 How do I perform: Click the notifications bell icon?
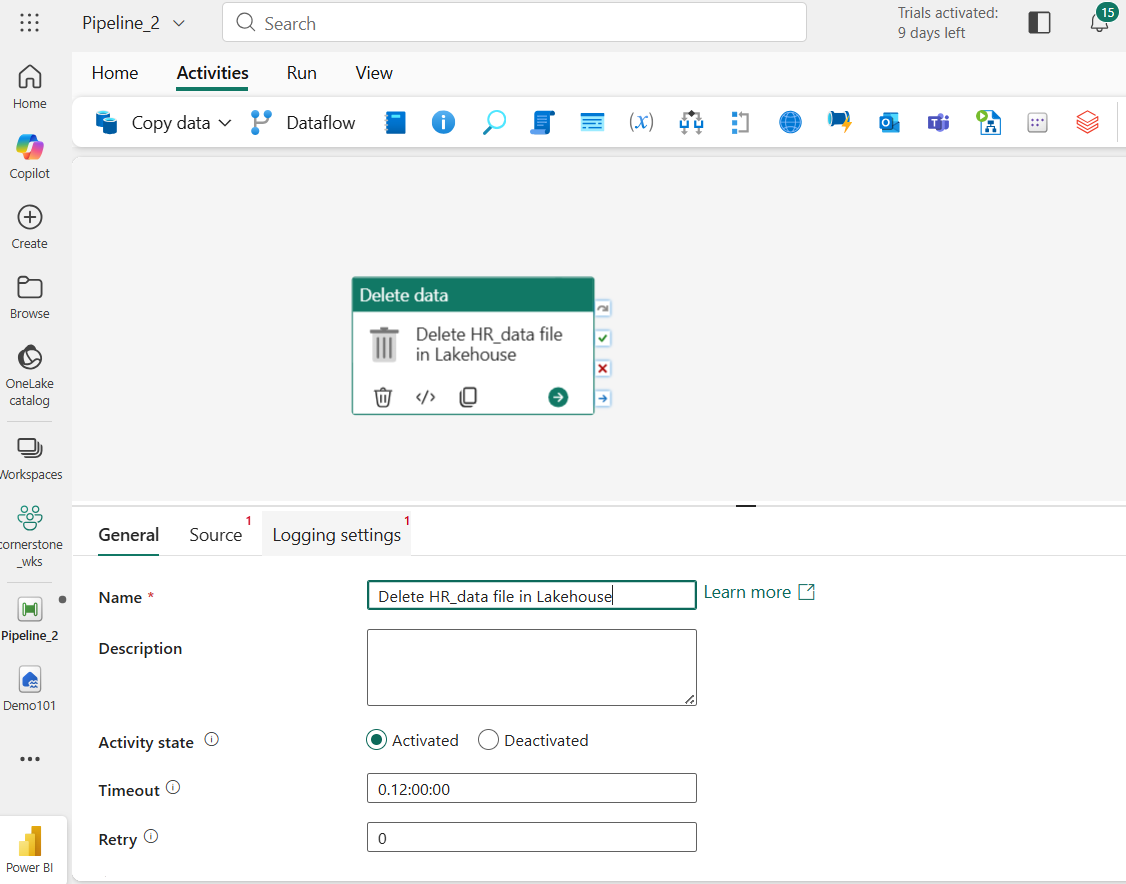(1099, 22)
